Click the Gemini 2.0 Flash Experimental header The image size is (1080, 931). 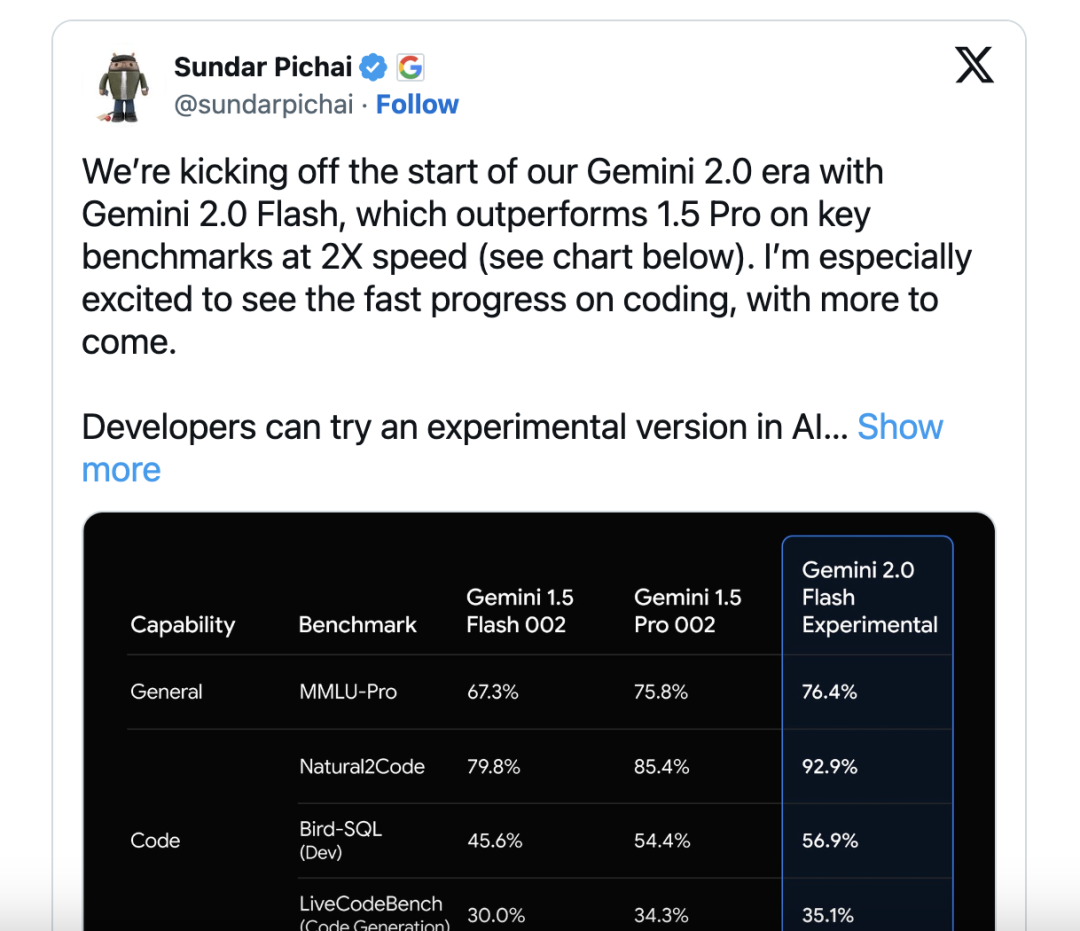tap(869, 597)
